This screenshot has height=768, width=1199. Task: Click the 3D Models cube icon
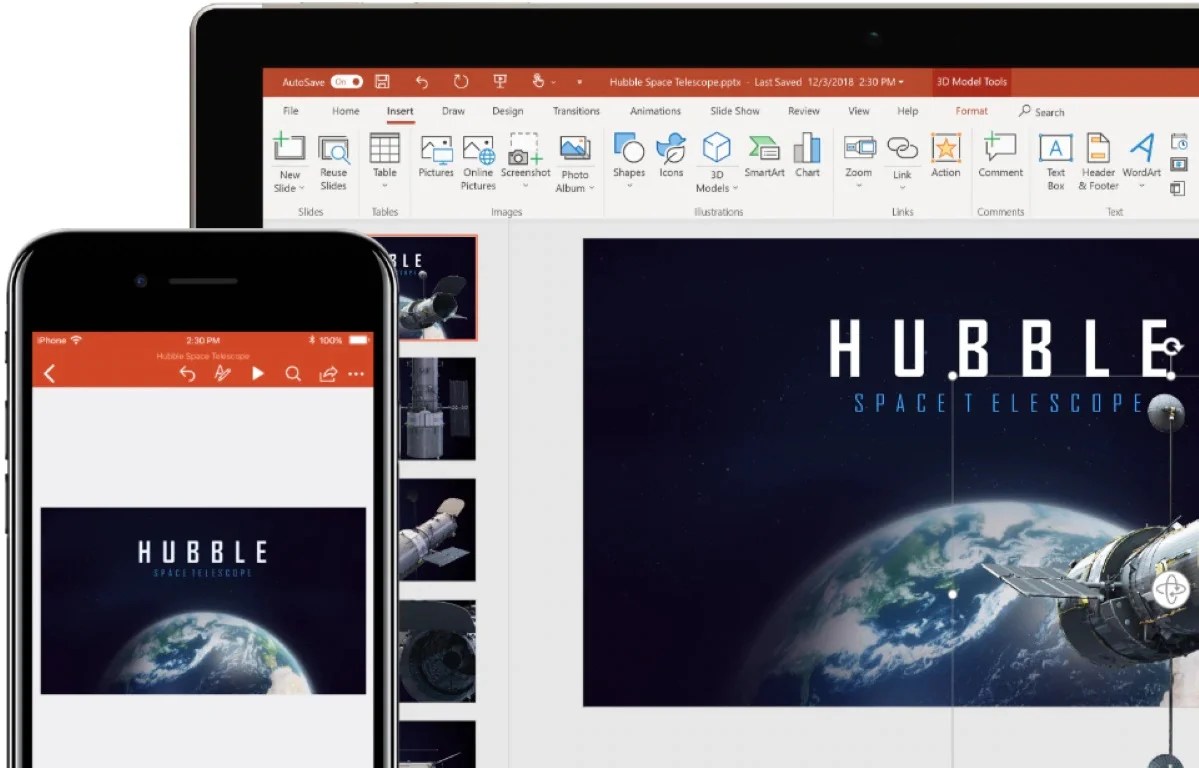716,147
